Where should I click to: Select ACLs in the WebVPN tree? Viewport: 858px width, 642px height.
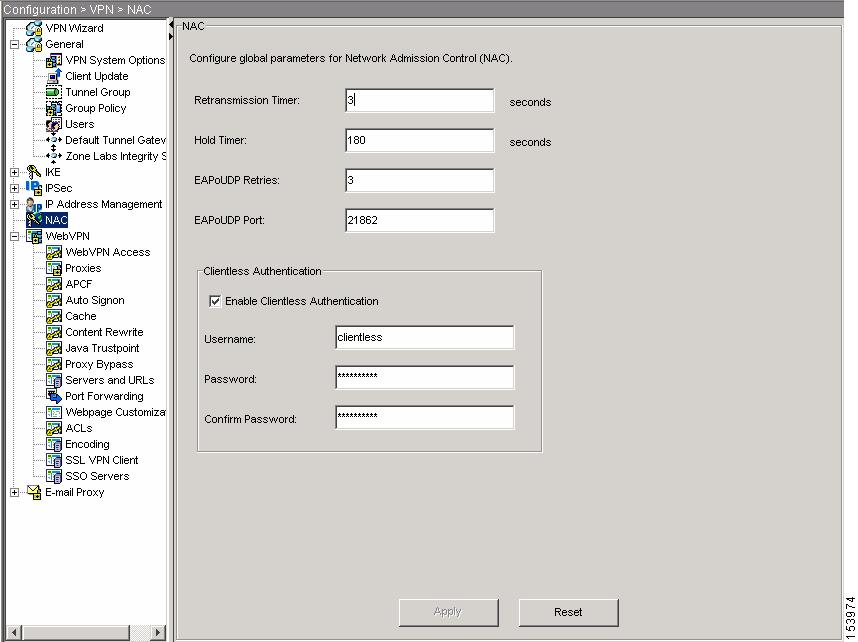coord(79,428)
